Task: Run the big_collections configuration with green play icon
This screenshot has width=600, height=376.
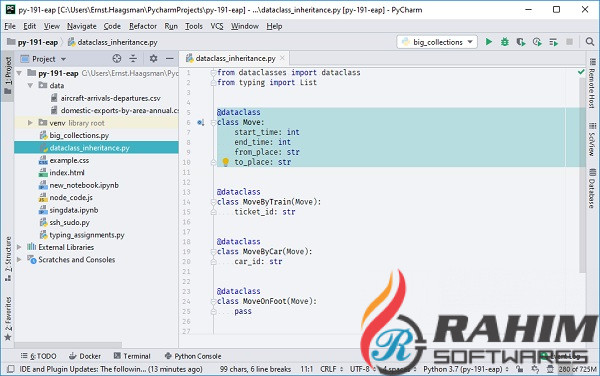Action: click(489, 42)
